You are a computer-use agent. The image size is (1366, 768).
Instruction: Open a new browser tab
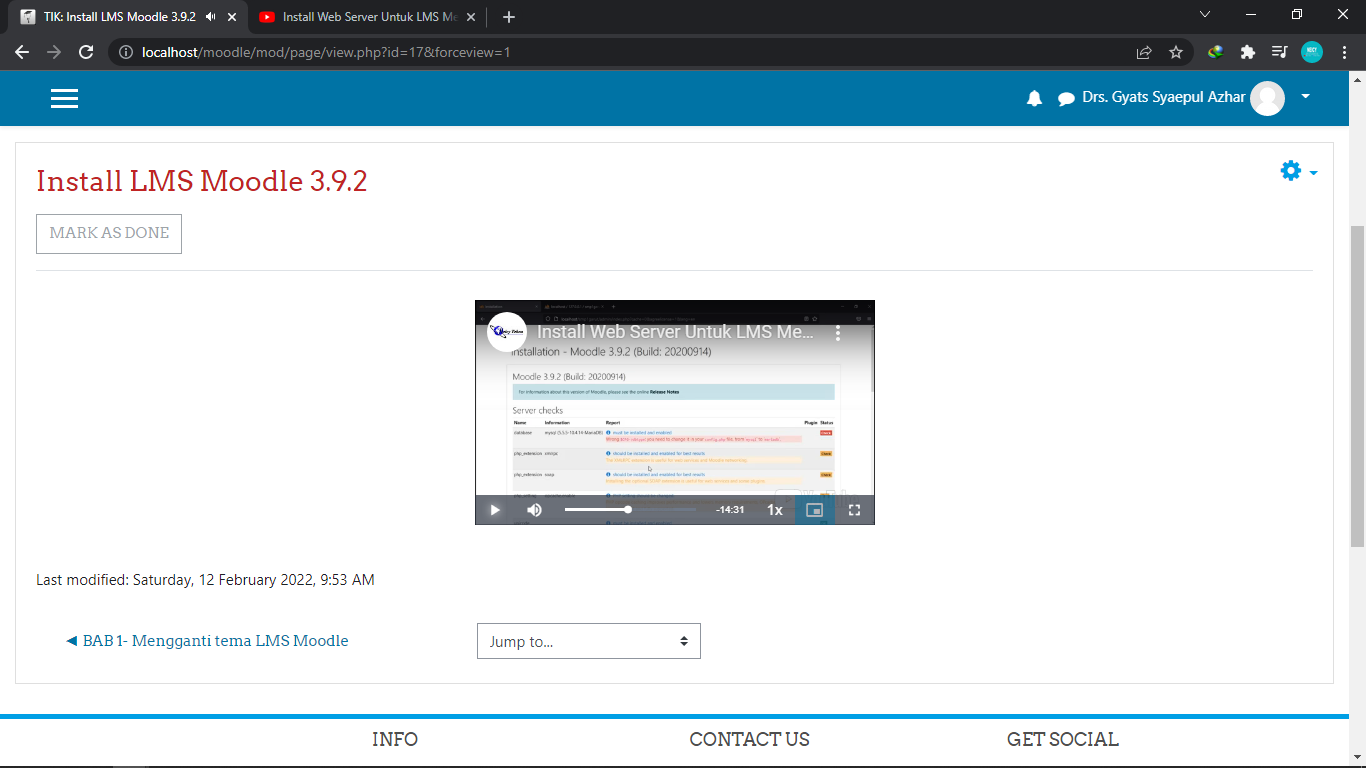click(x=509, y=17)
